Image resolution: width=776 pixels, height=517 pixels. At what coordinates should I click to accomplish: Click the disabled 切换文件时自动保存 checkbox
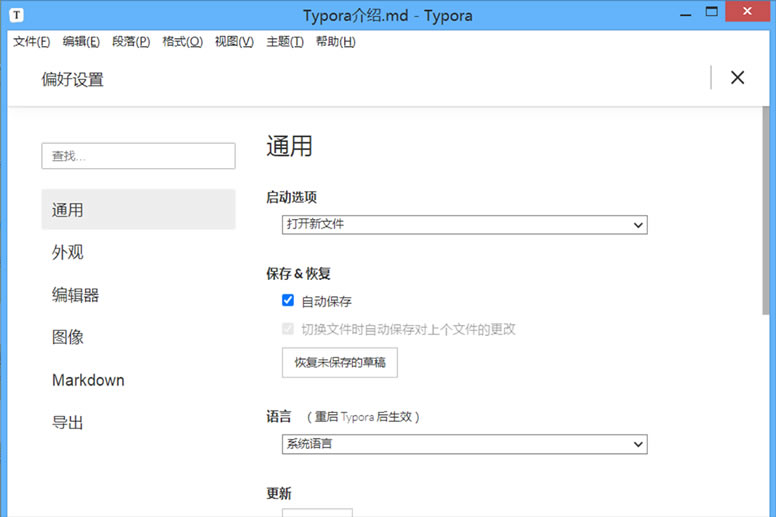click(288, 329)
